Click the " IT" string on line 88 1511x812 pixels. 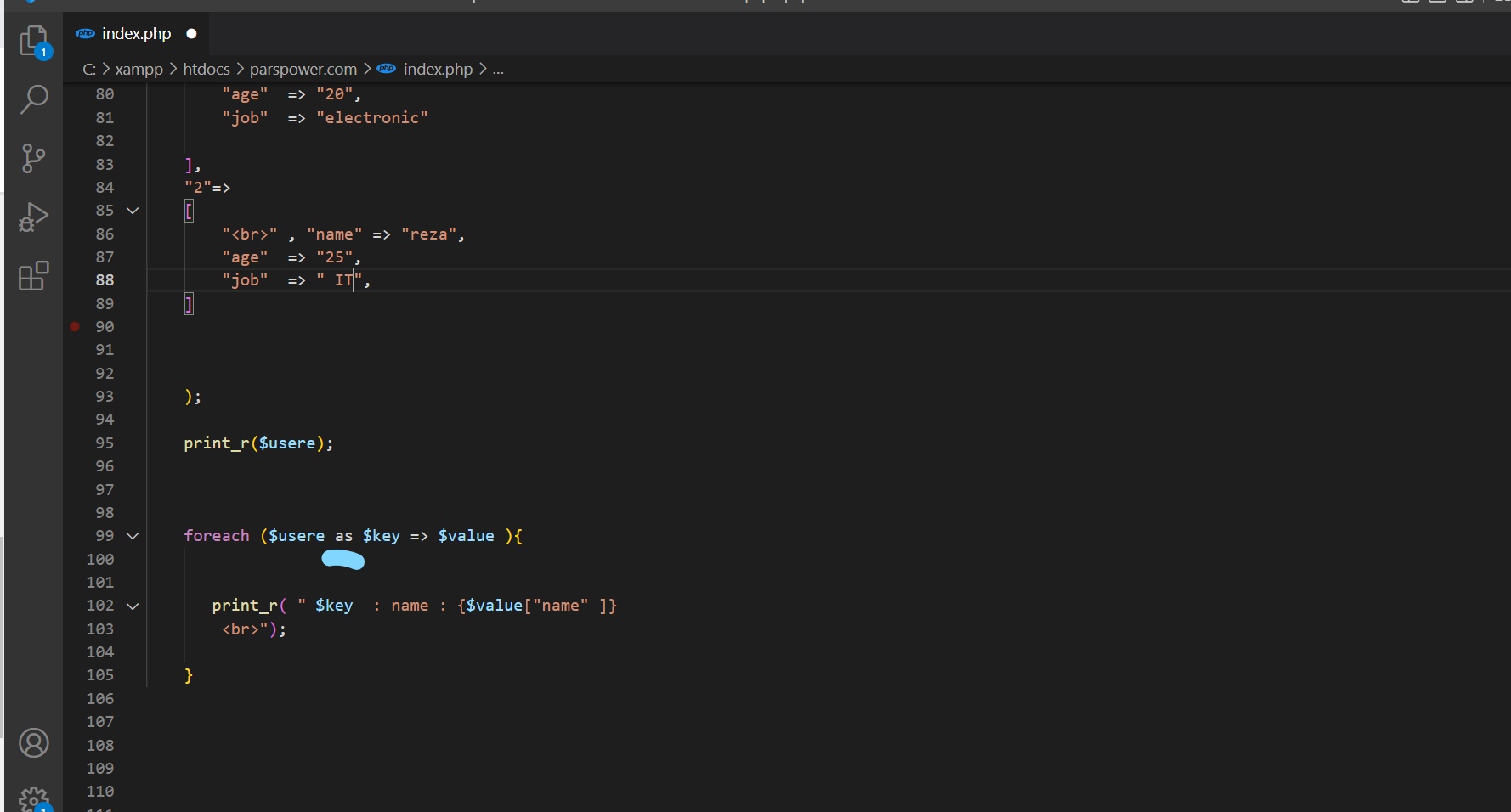[x=339, y=280]
